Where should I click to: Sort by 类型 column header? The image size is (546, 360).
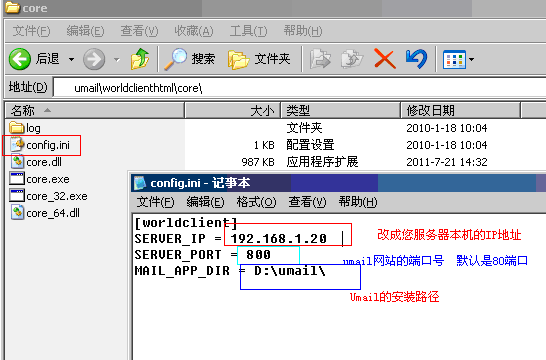coord(340,111)
